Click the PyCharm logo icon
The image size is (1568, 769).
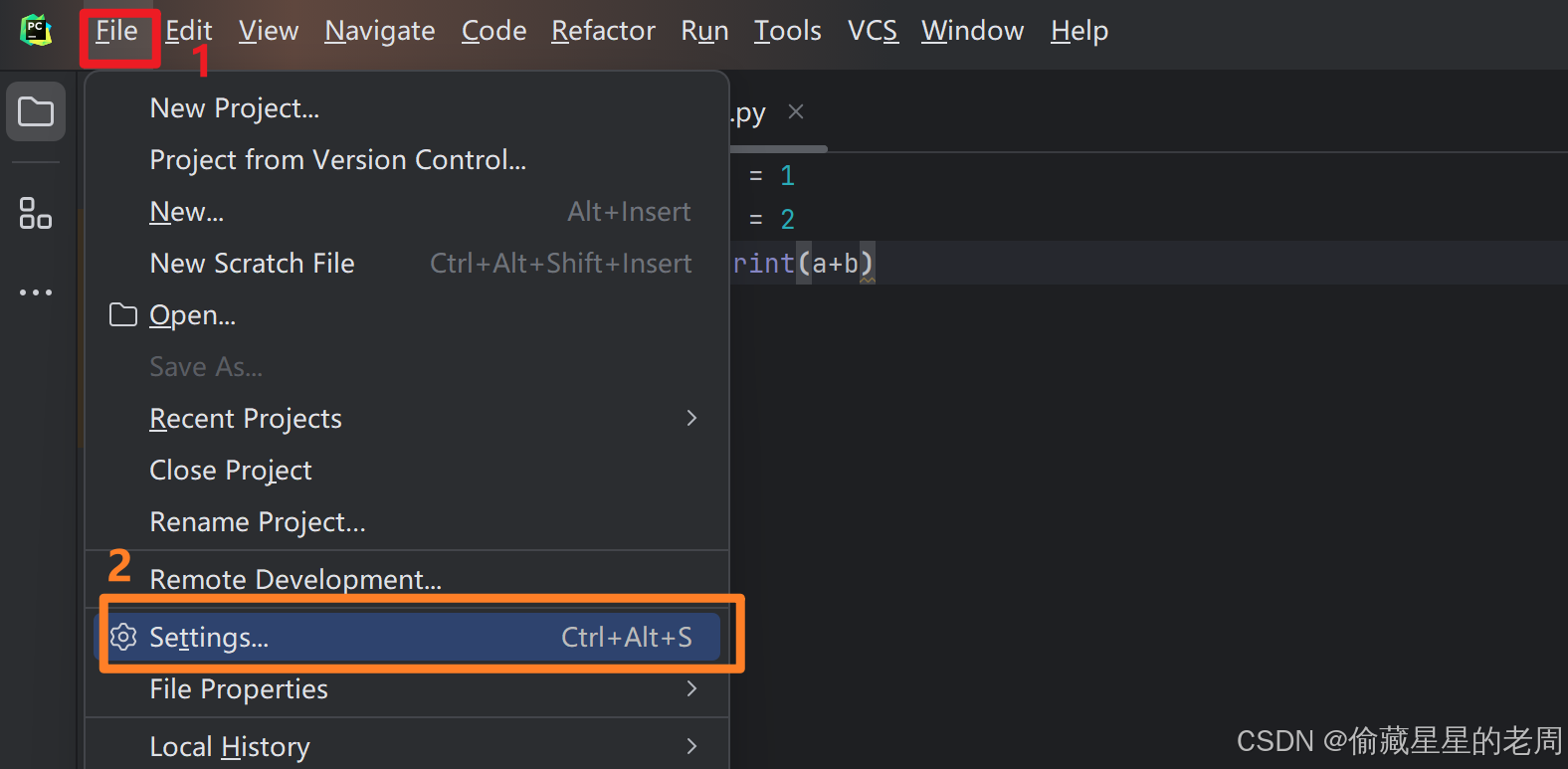click(x=36, y=30)
